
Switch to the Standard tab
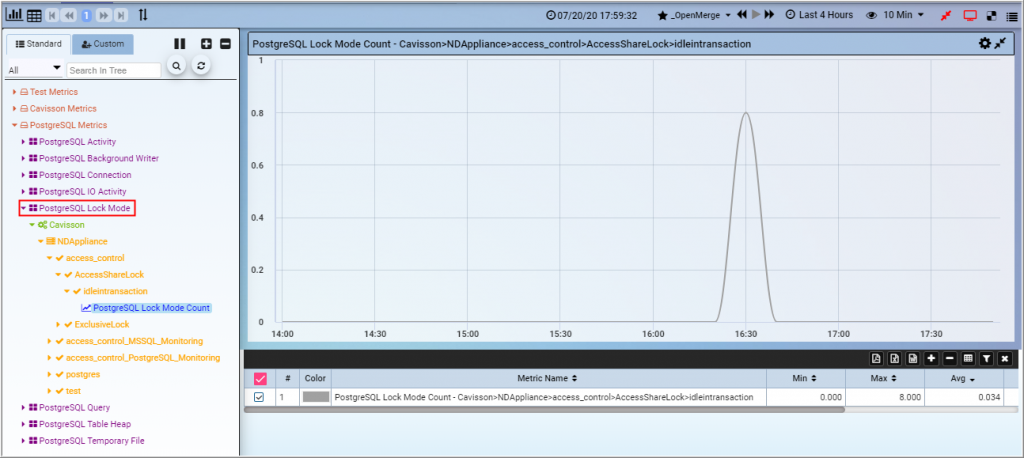(x=39, y=44)
